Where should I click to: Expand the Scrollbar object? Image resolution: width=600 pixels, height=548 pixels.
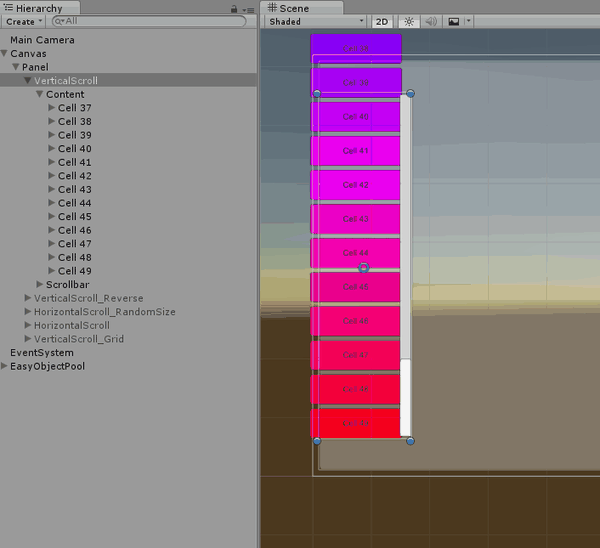click(39, 284)
